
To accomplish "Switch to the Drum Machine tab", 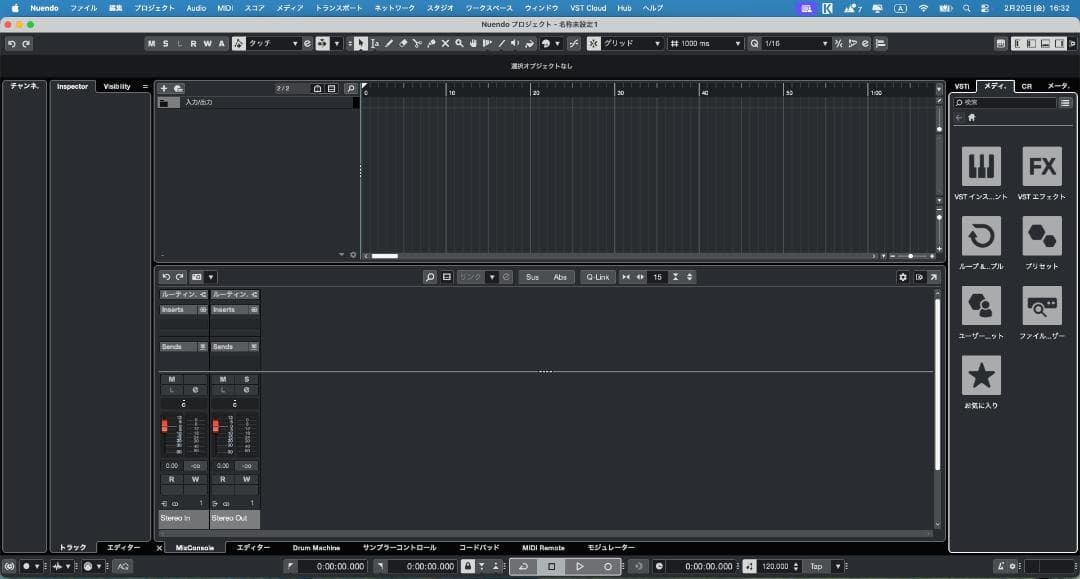I will [316, 548].
